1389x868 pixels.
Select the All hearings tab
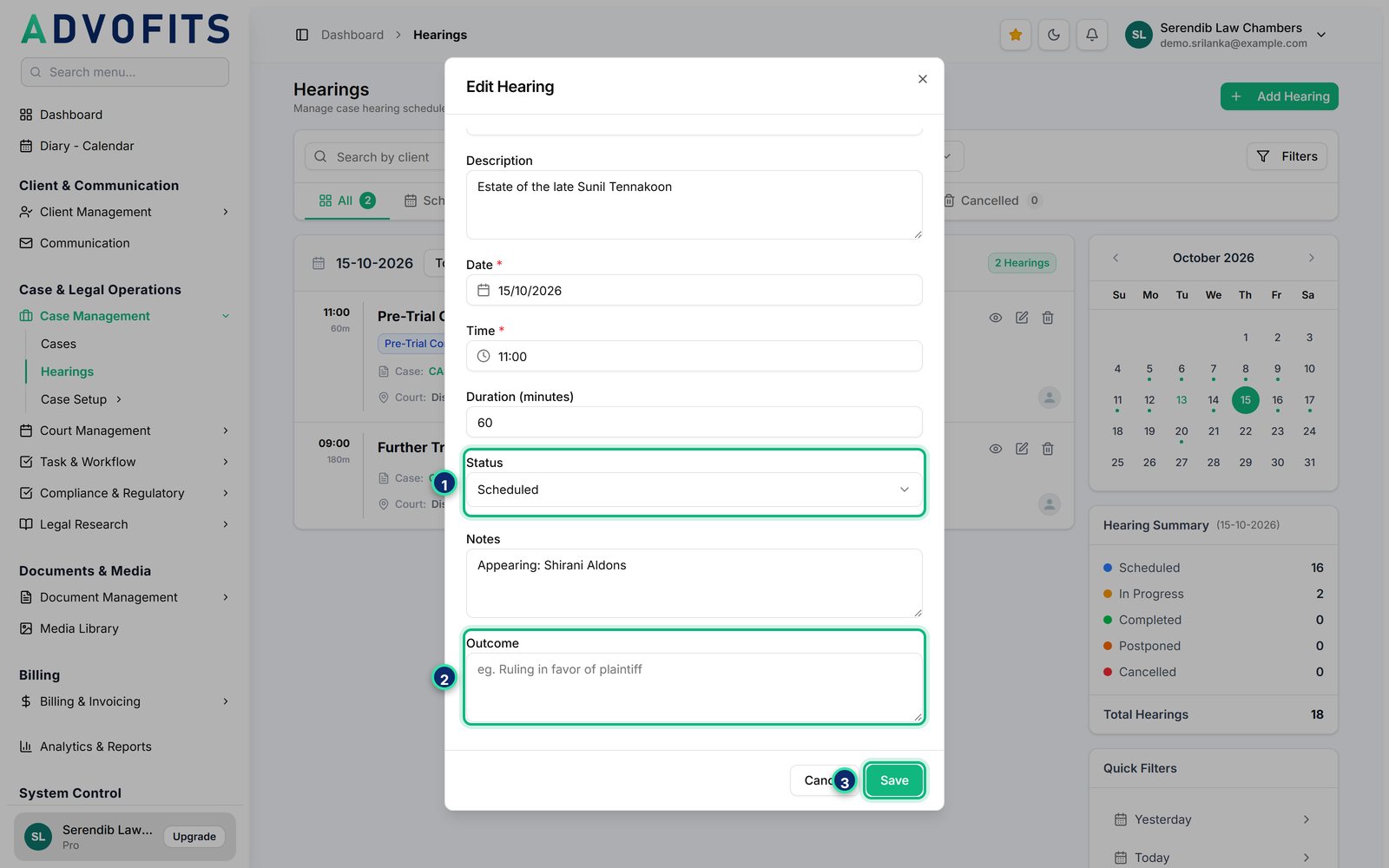[346, 201]
